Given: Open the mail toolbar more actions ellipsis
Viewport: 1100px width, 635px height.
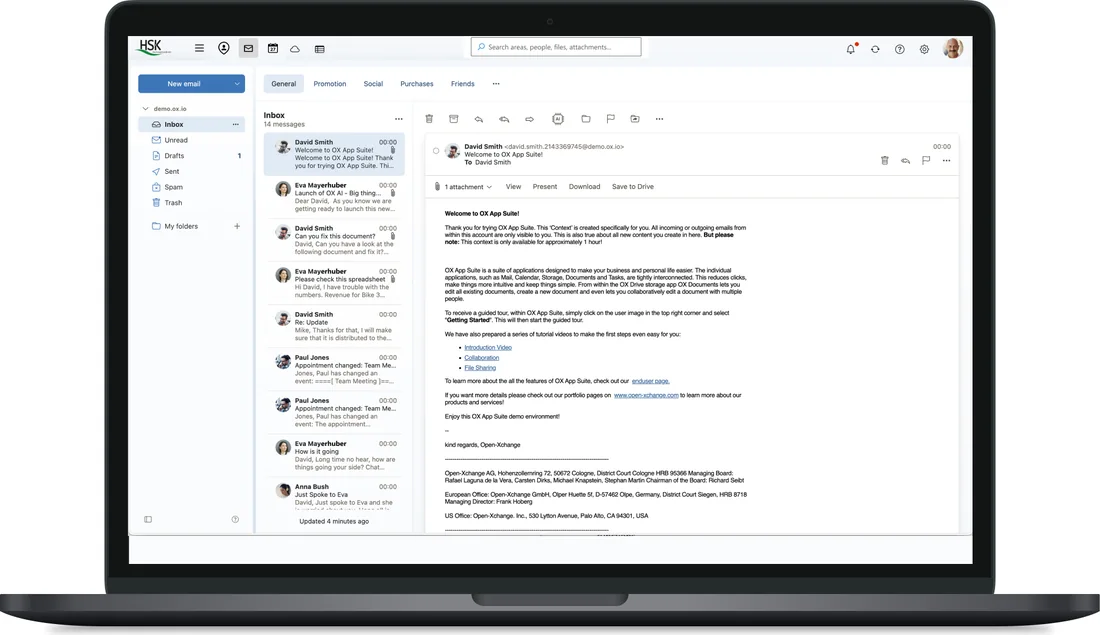Looking at the screenshot, I should [659, 119].
